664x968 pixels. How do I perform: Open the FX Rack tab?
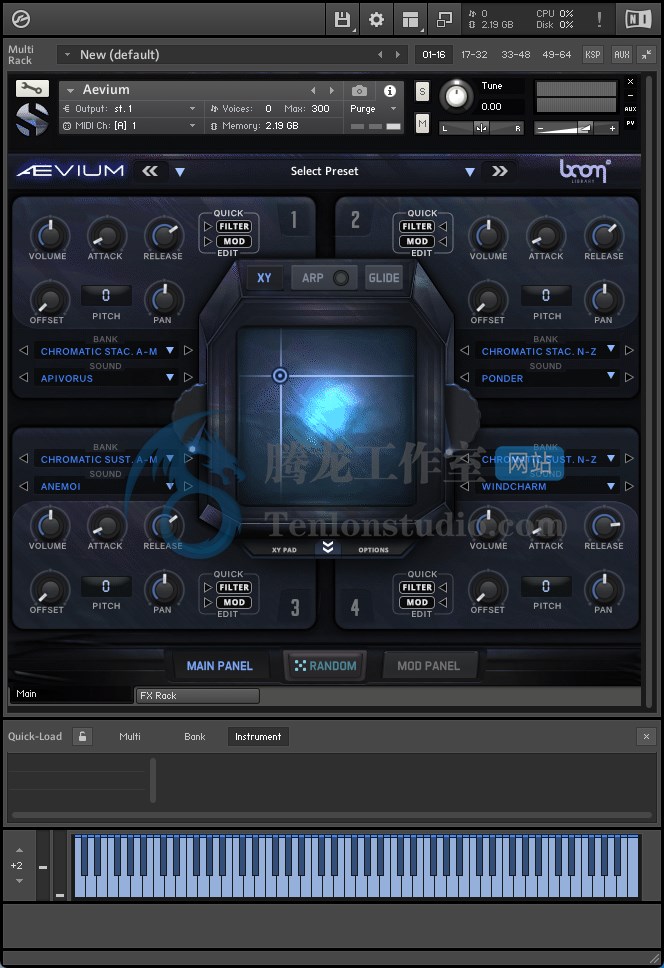(197, 696)
